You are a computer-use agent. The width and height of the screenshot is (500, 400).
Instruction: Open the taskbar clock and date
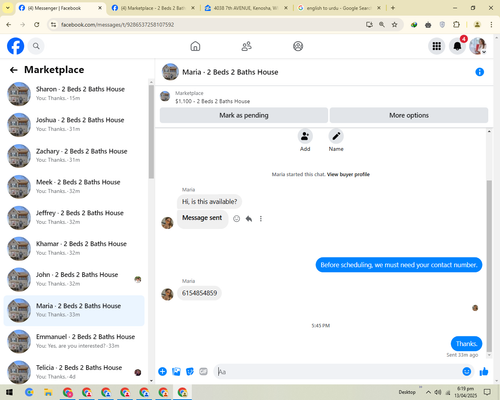465,392
